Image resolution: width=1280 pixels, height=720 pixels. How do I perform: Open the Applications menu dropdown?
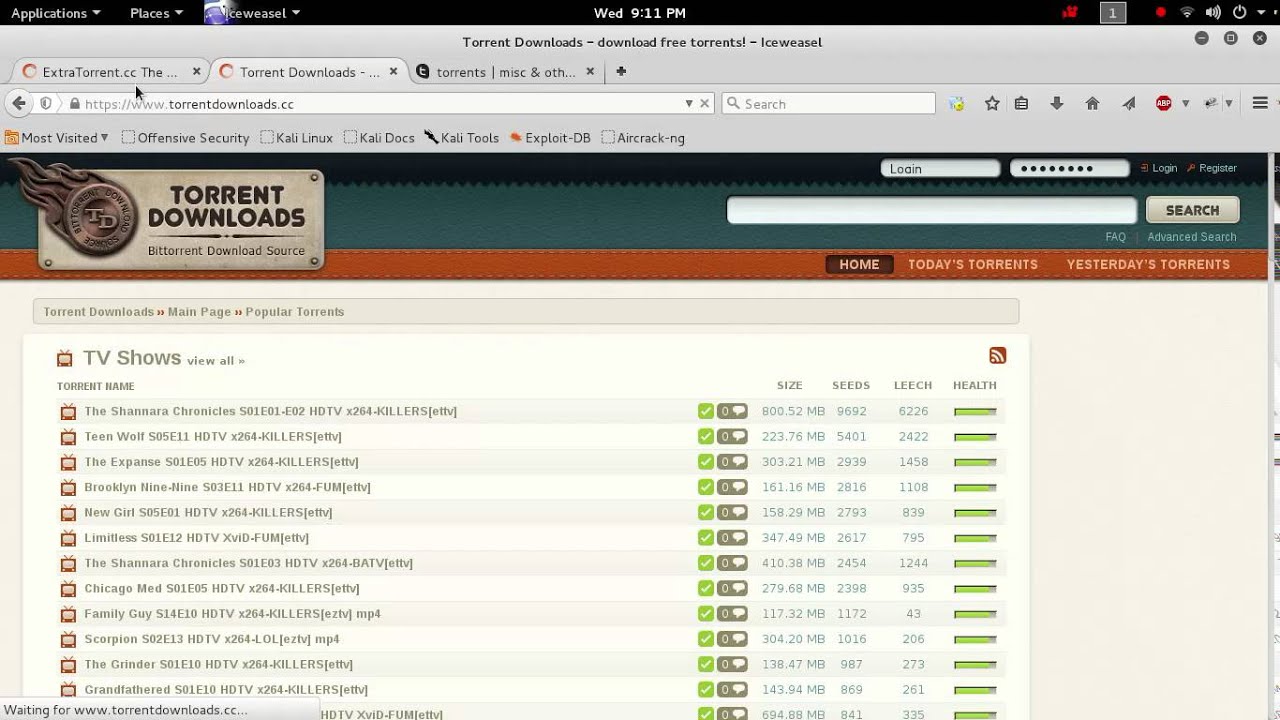click(x=55, y=13)
